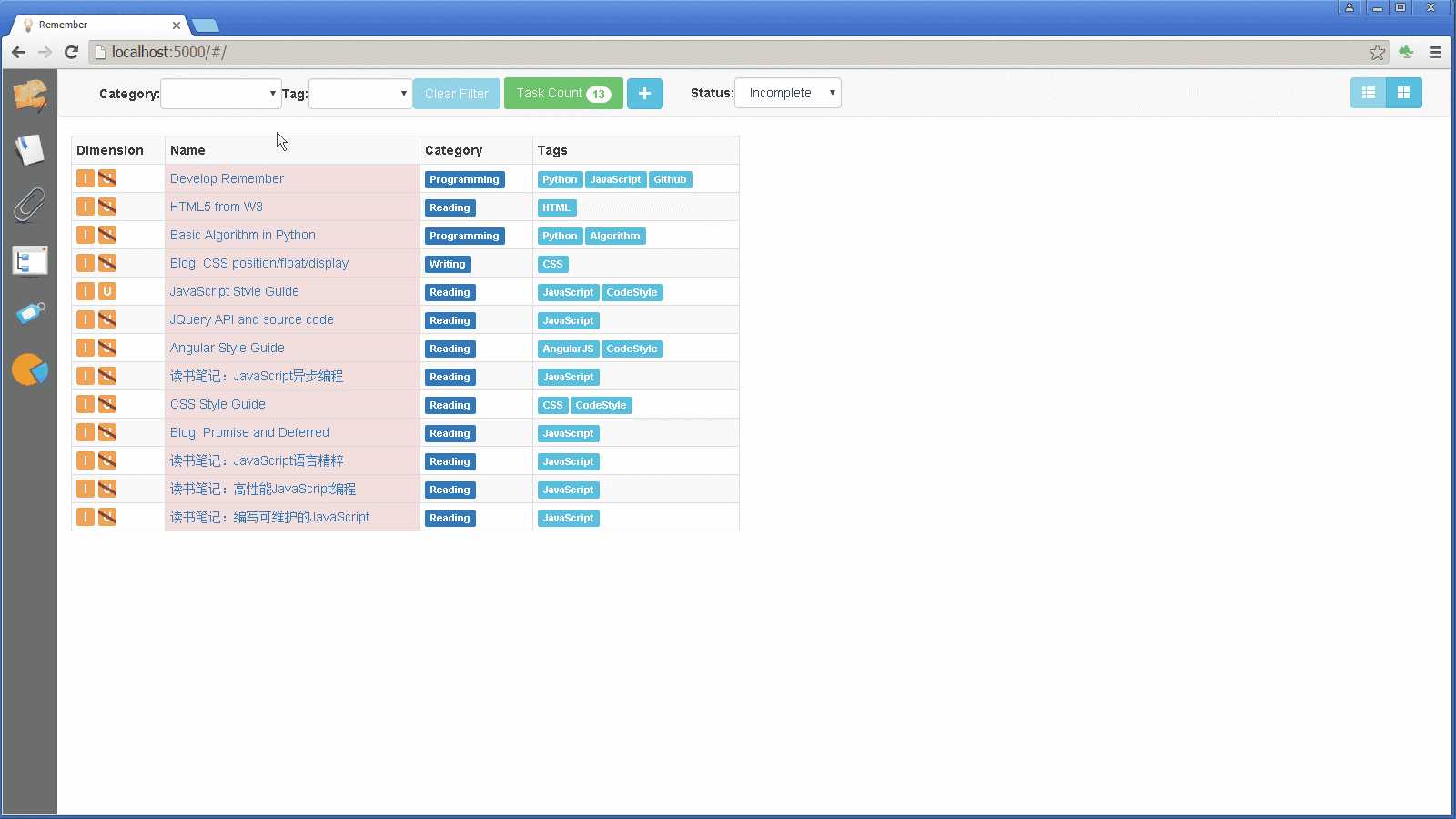The image size is (1456, 819).
Task: Click the I badge for Basic Algorithm in Python
Action: coord(86,235)
